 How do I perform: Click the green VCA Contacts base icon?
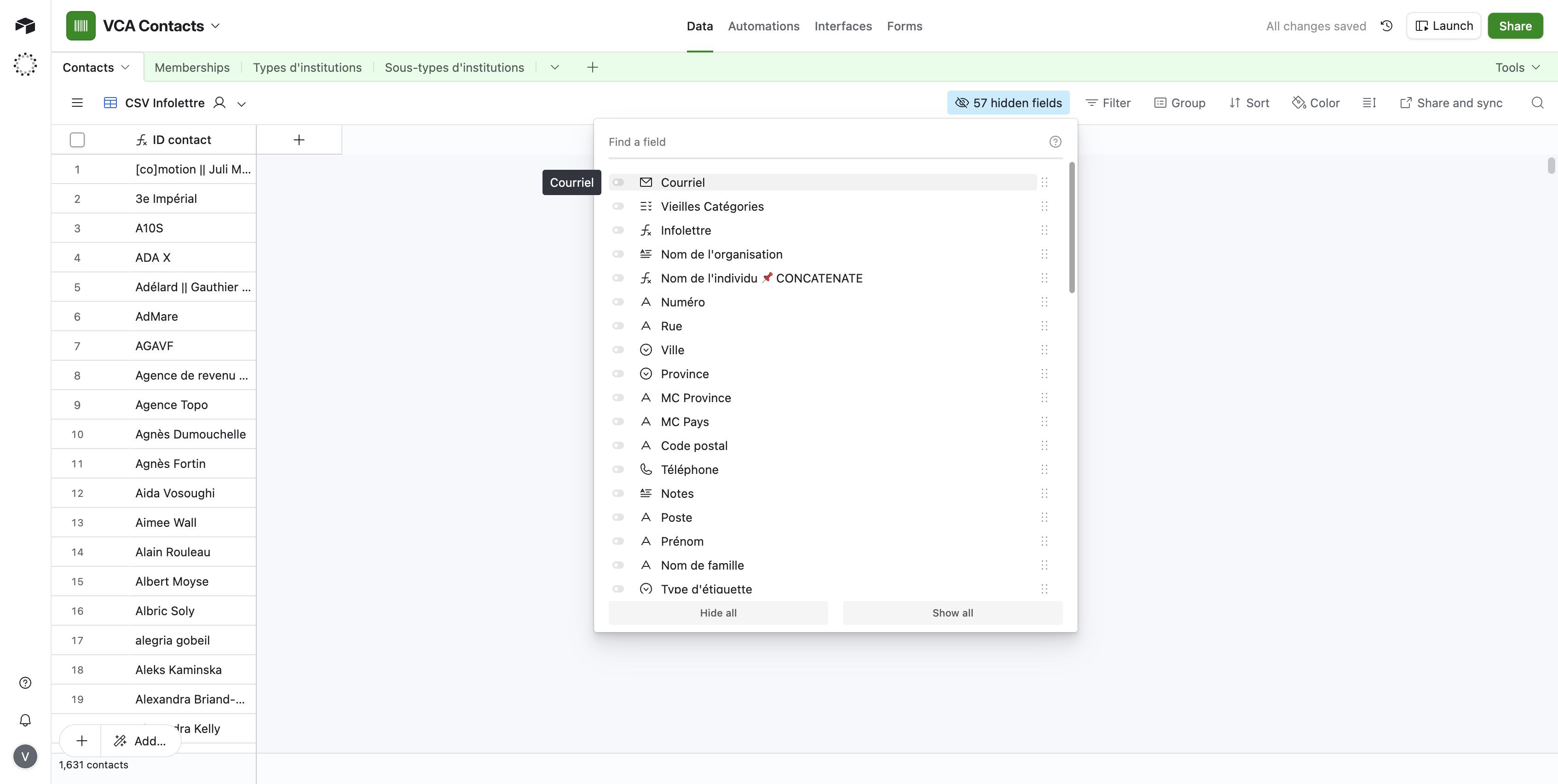click(81, 26)
